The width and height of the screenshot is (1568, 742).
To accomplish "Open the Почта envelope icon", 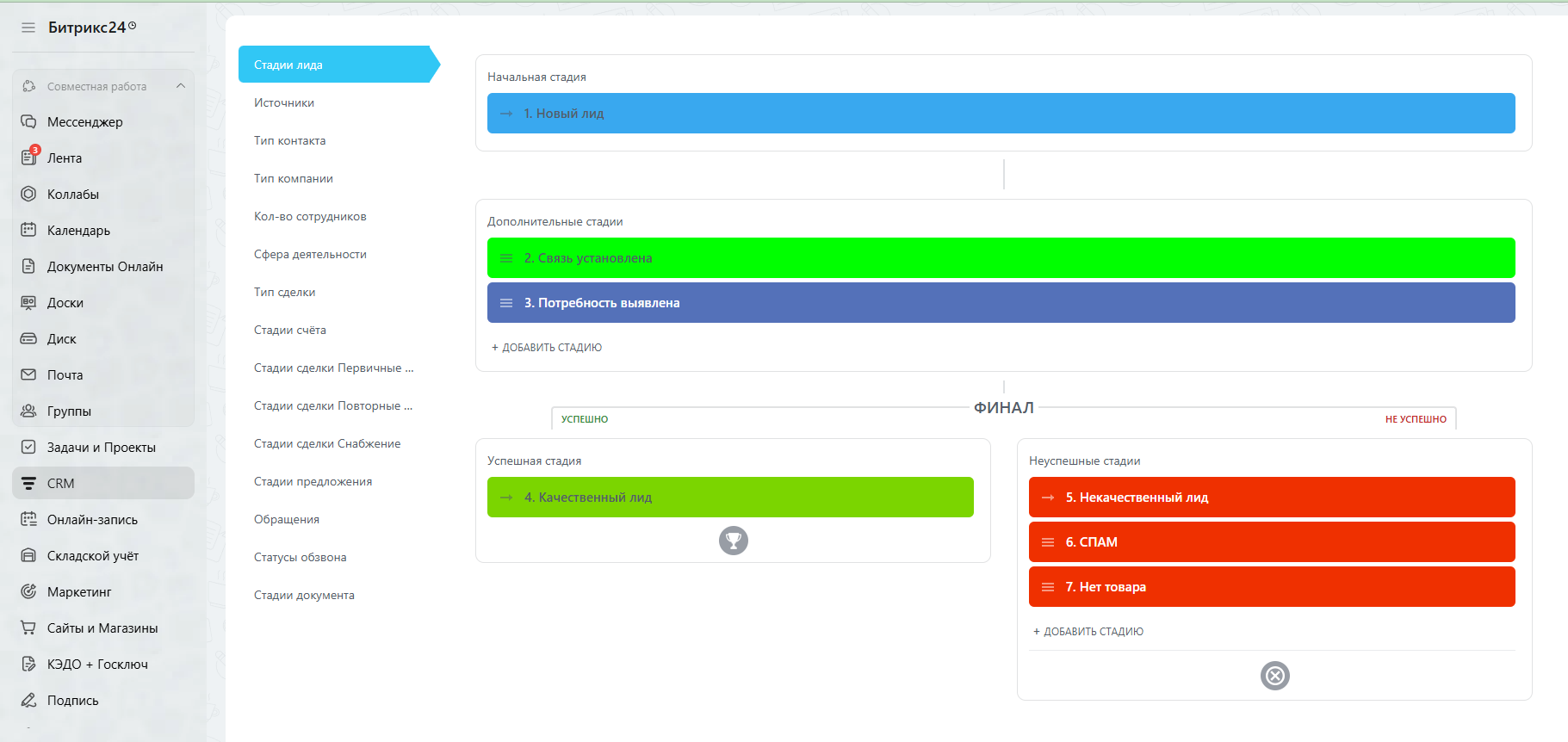I will [x=28, y=374].
